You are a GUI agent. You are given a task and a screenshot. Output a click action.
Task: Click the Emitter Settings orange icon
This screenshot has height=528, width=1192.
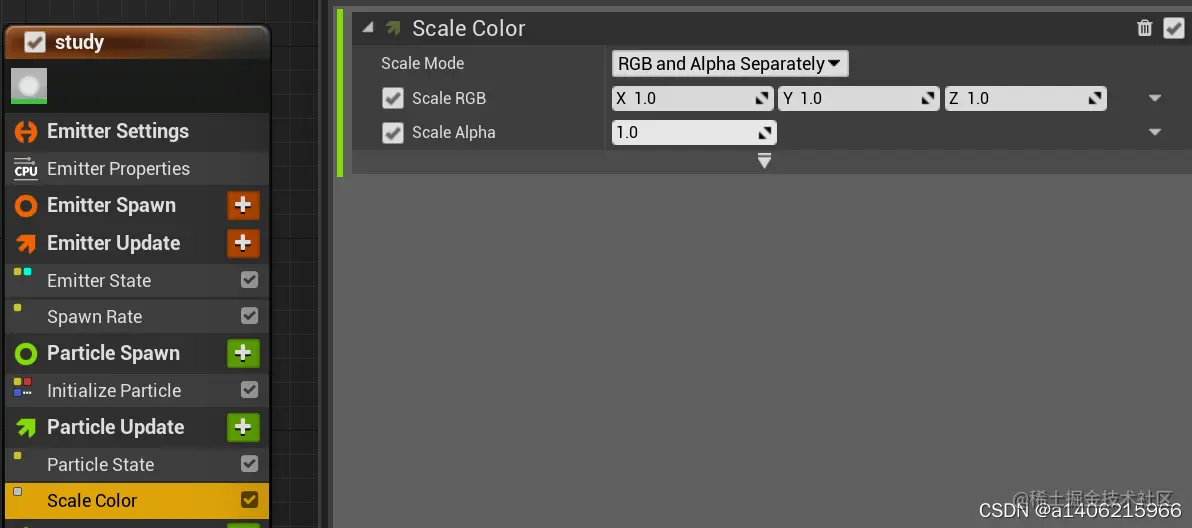click(x=26, y=131)
